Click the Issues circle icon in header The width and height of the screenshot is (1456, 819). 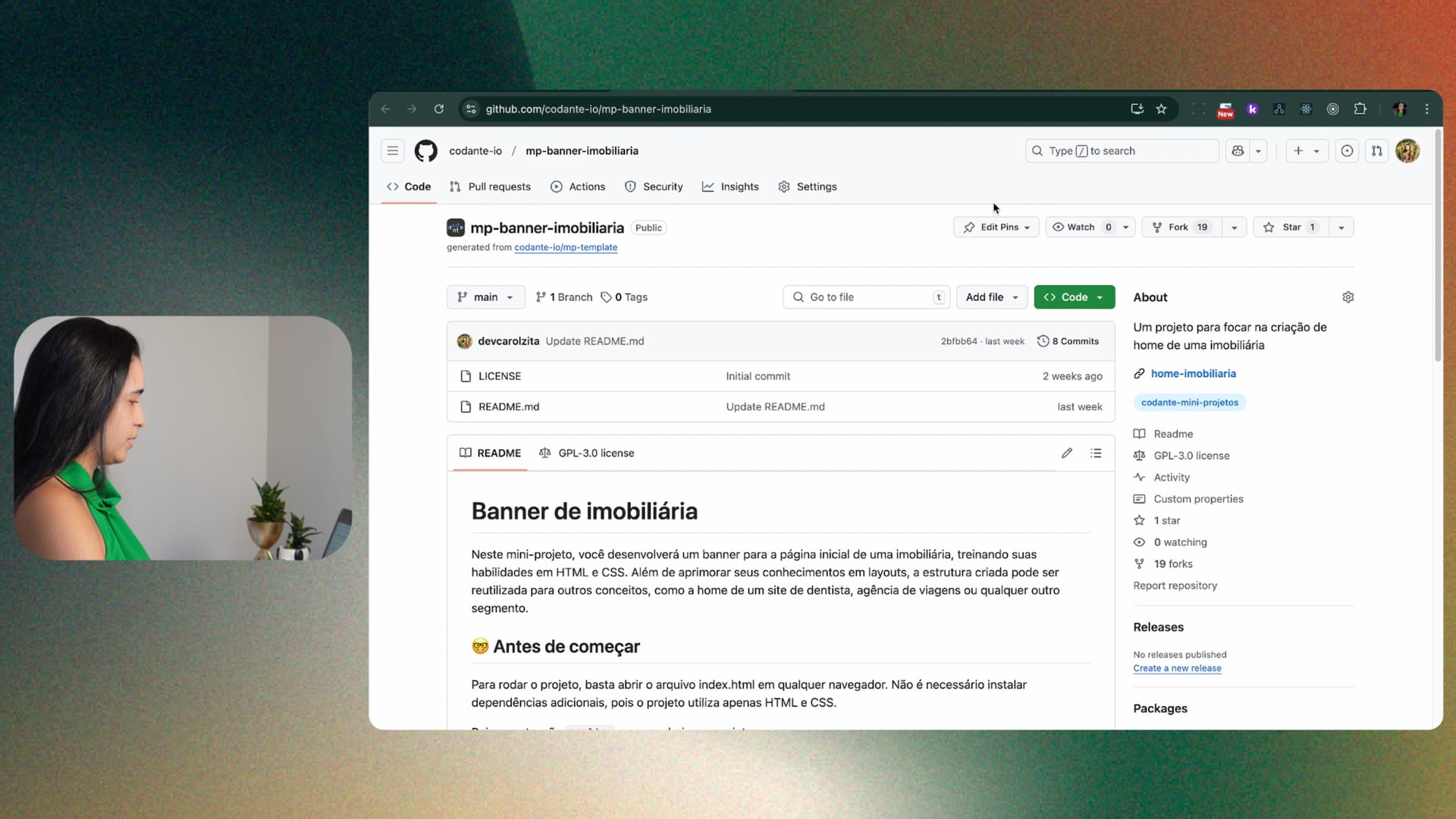1347,151
